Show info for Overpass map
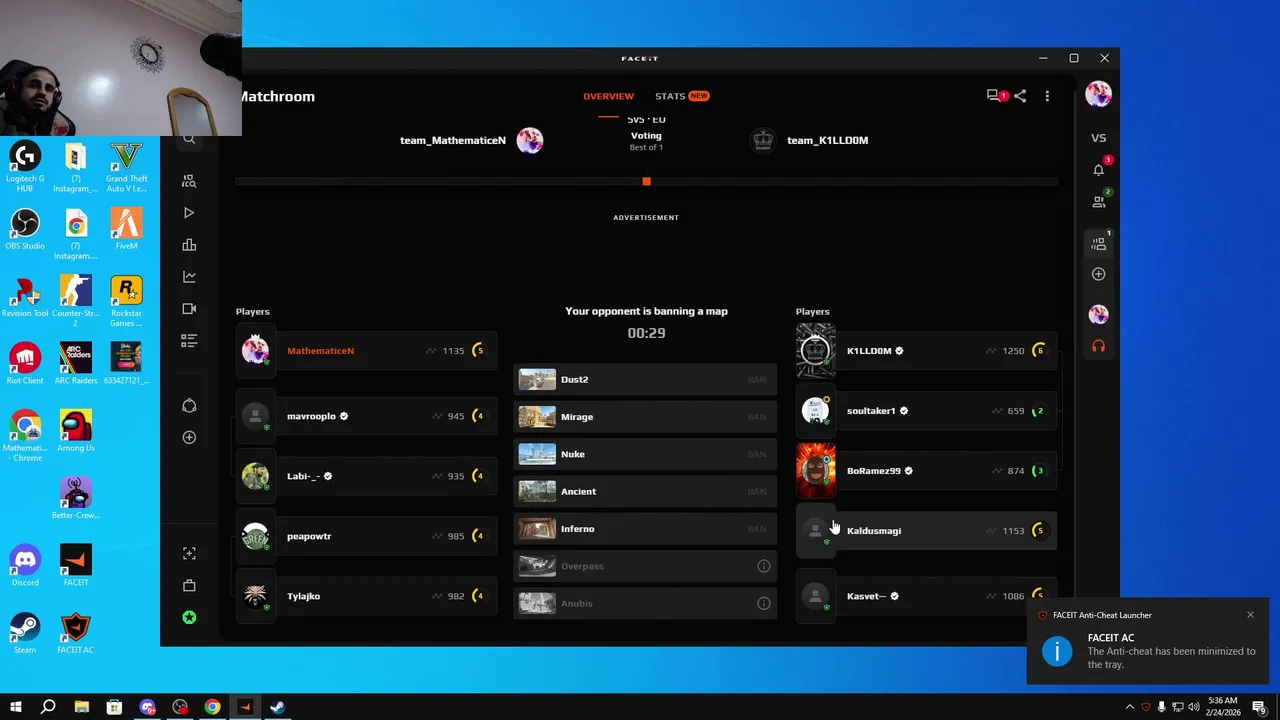Image resolution: width=1280 pixels, height=720 pixels. 763,566
